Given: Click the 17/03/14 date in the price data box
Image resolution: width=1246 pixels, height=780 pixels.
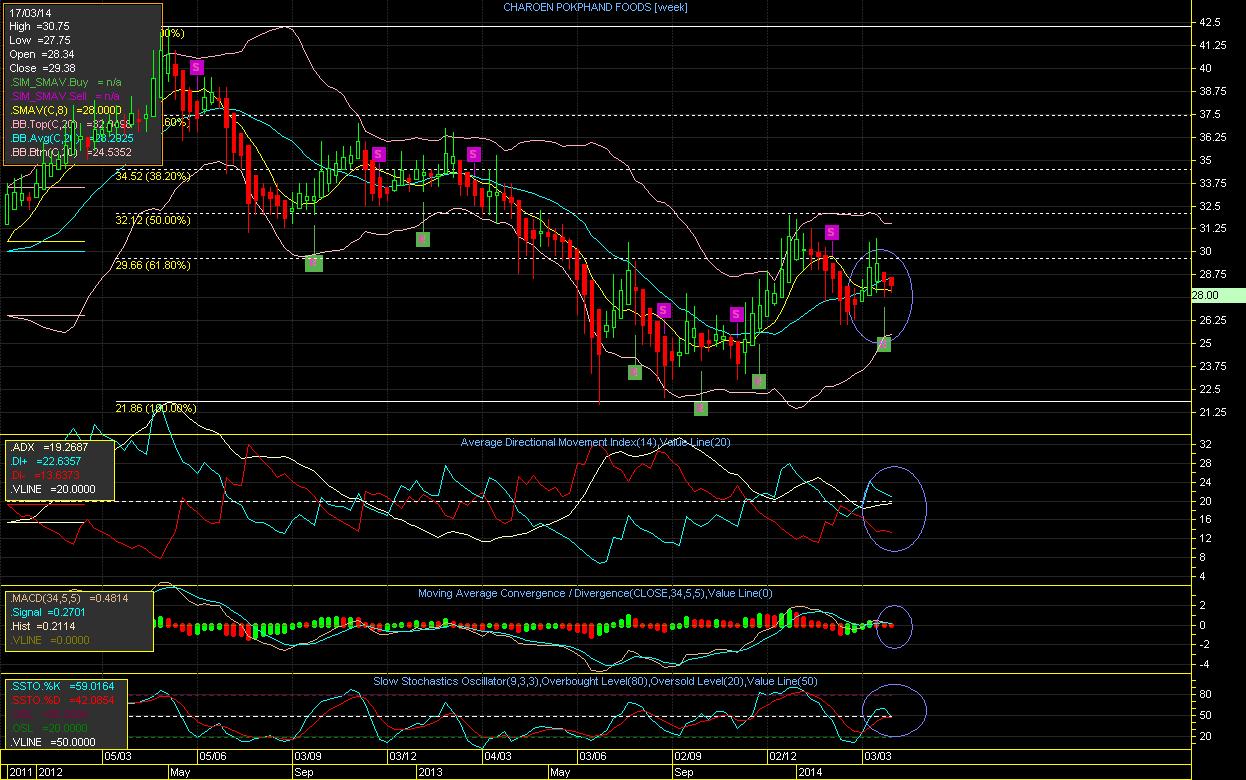Looking at the screenshot, I should click(x=30, y=13).
